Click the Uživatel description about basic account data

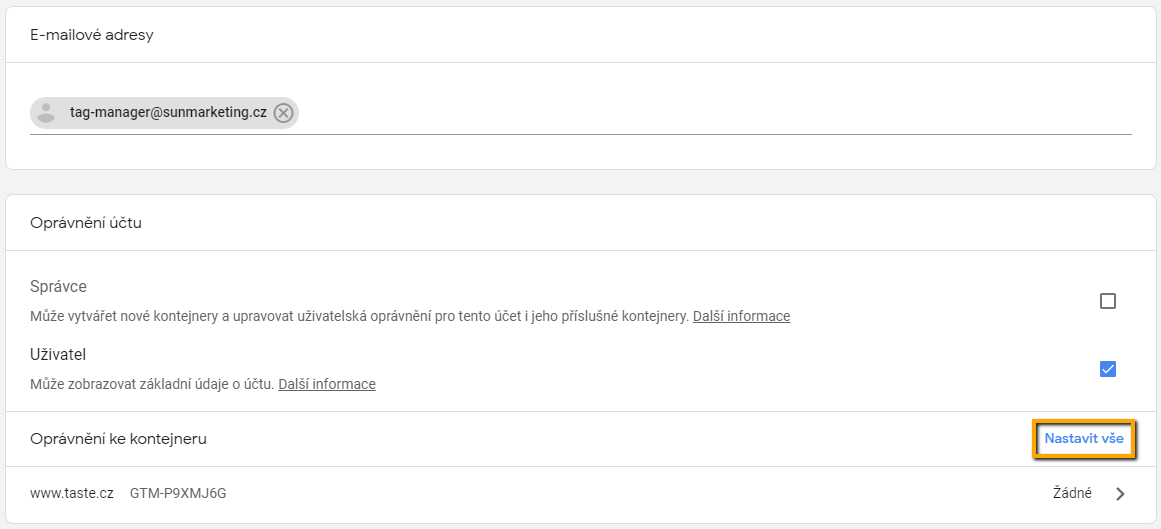[153, 385]
